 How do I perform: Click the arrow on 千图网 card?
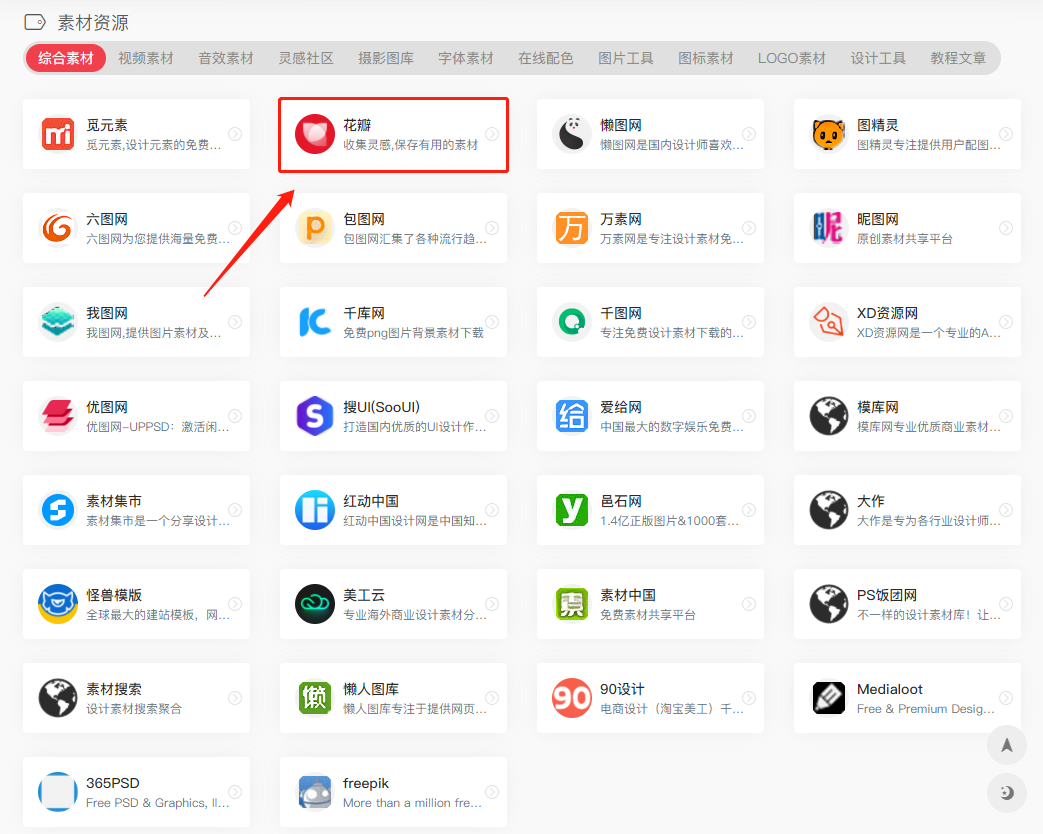pyautogui.click(x=749, y=321)
